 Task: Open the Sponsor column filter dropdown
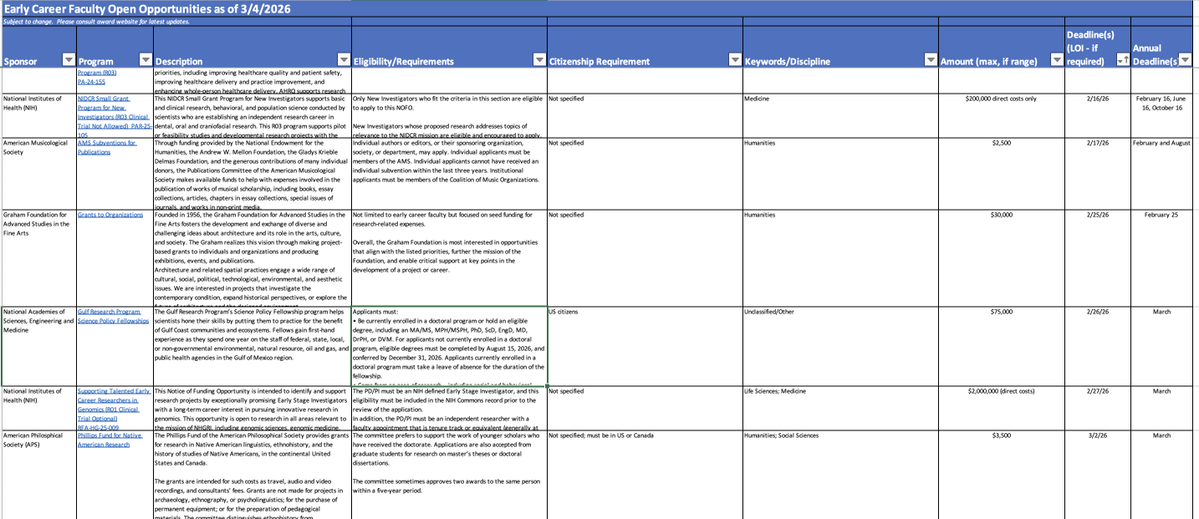coord(68,60)
